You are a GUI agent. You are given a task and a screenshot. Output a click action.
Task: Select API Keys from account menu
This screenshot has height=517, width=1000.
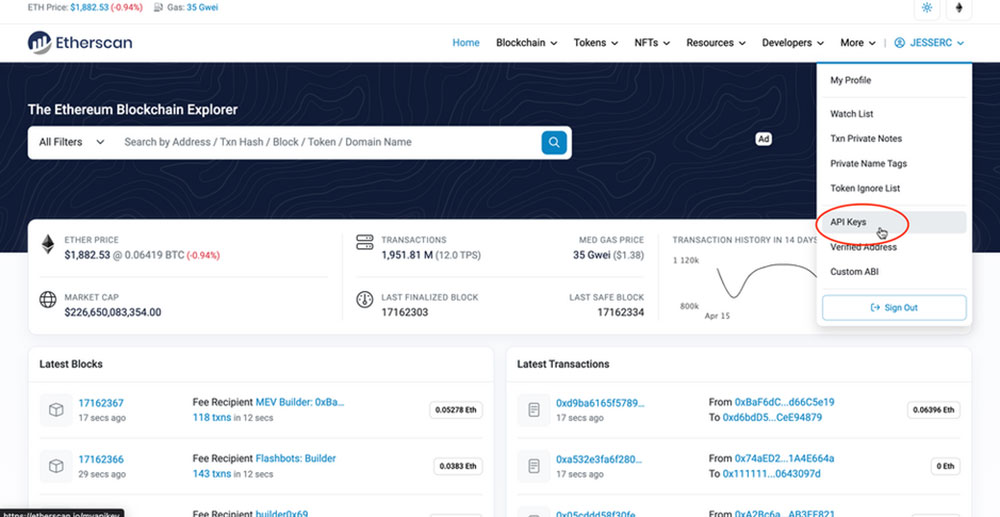893,222
